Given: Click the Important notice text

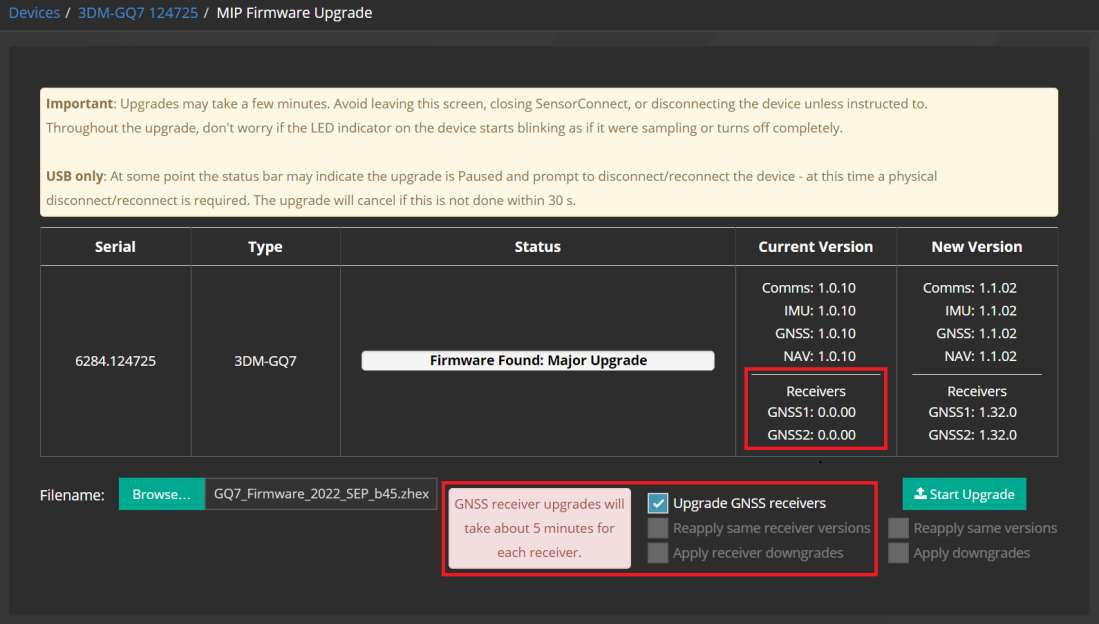Looking at the screenshot, I should (486, 116).
